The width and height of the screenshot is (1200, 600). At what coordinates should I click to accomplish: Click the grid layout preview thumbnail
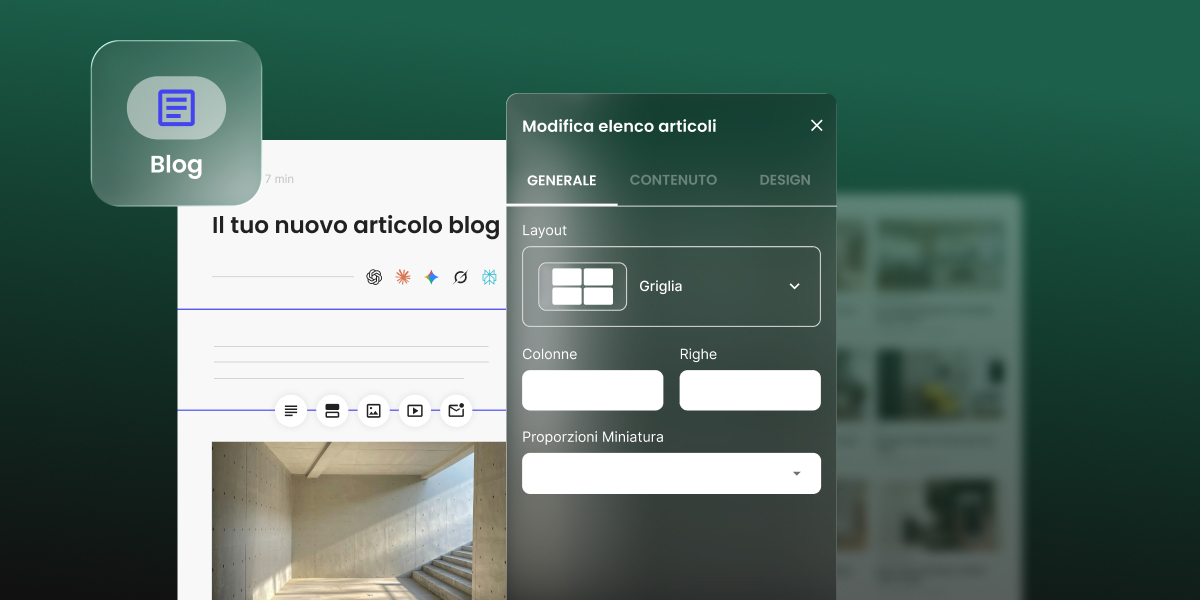point(583,286)
